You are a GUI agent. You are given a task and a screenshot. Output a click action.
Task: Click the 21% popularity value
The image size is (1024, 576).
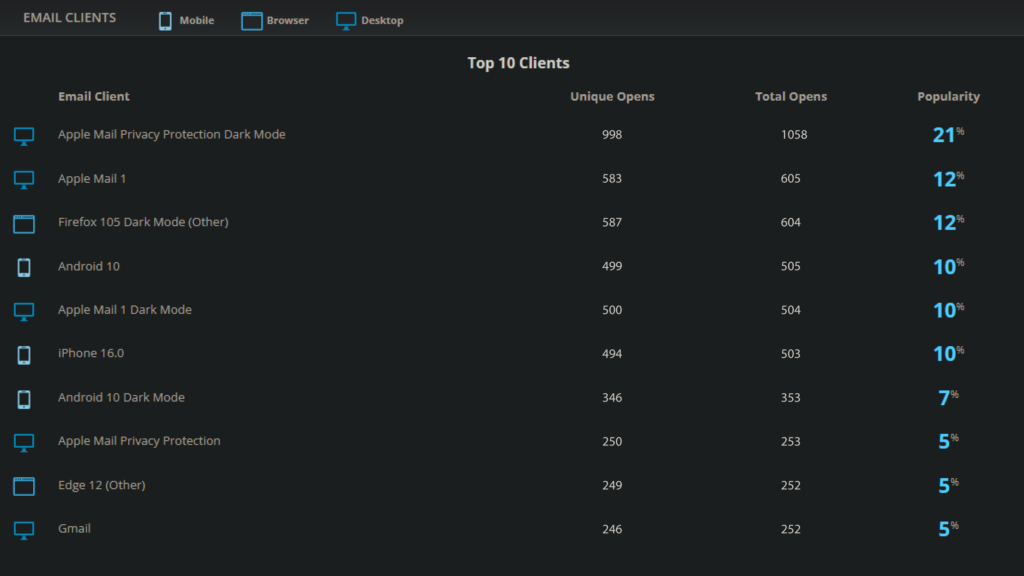tap(948, 135)
